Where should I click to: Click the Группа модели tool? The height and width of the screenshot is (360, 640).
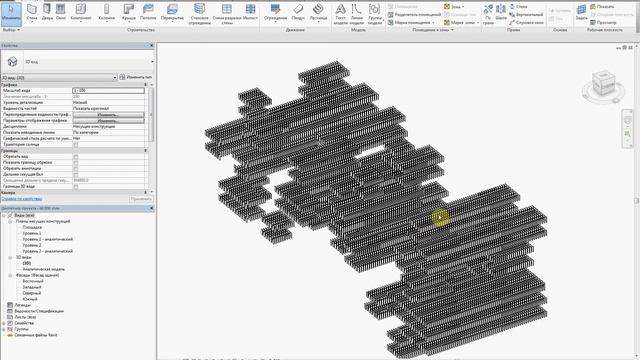[x=374, y=14]
